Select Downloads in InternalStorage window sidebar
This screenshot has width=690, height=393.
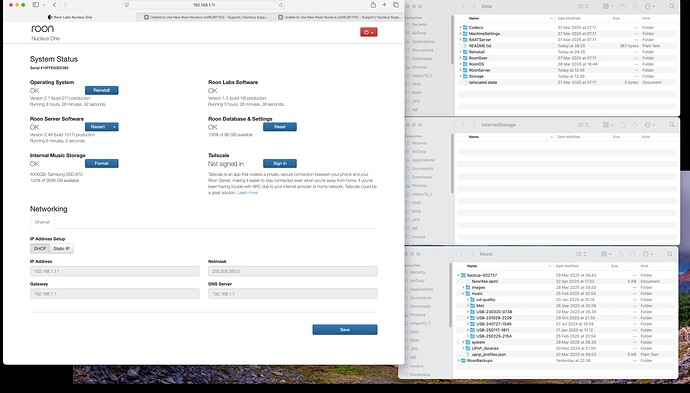pos(422,177)
